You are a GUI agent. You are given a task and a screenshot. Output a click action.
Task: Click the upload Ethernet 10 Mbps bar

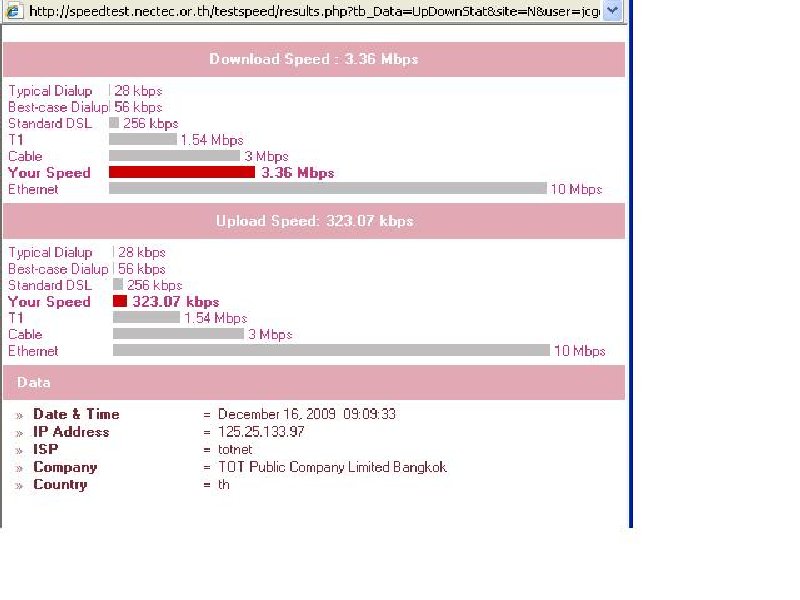click(x=331, y=350)
